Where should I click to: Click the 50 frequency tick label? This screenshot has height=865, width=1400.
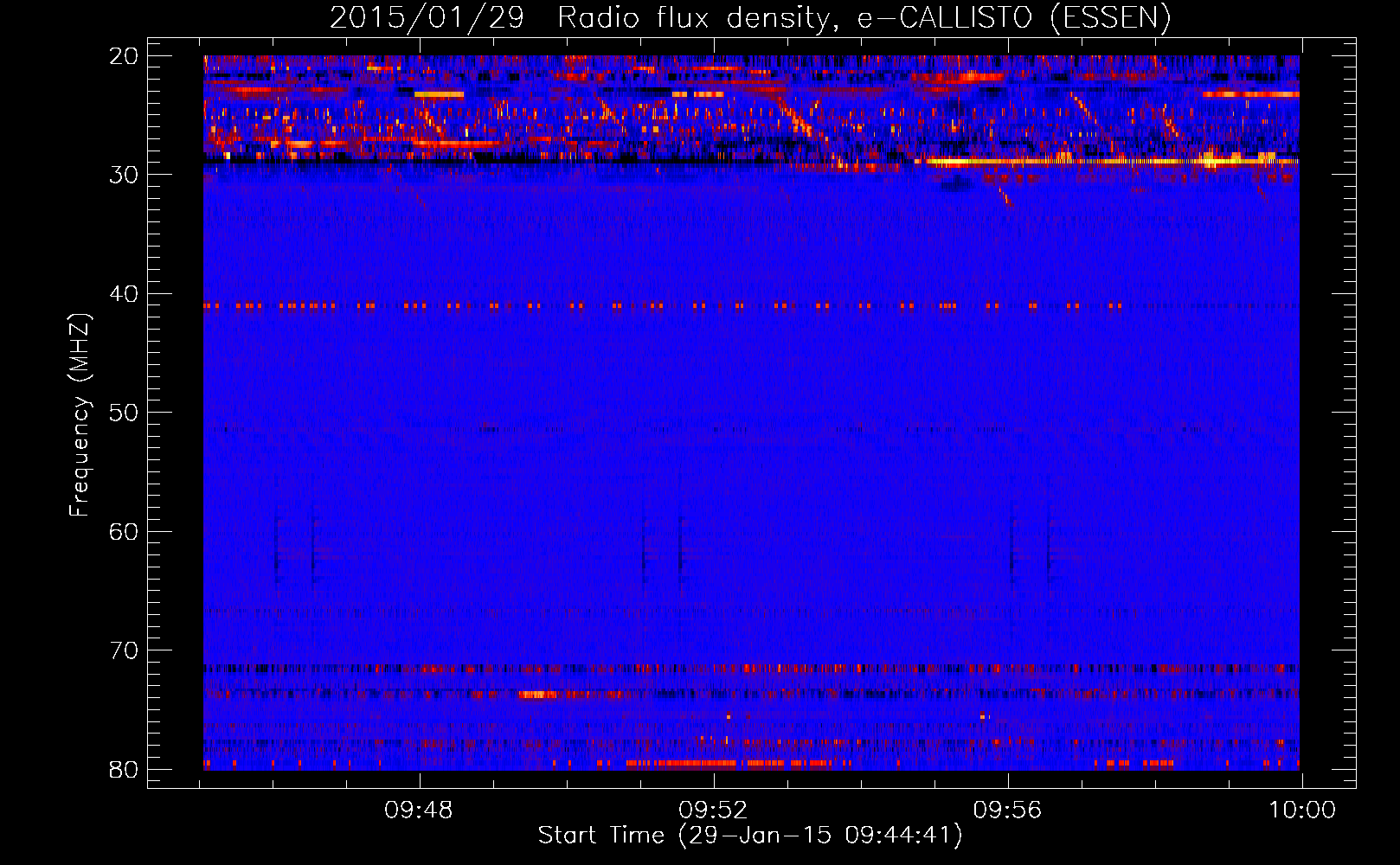124,413
